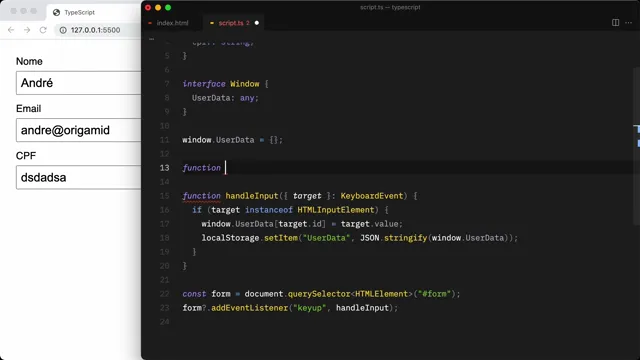Click 'localStorage' on line 18

click(x=230, y=238)
